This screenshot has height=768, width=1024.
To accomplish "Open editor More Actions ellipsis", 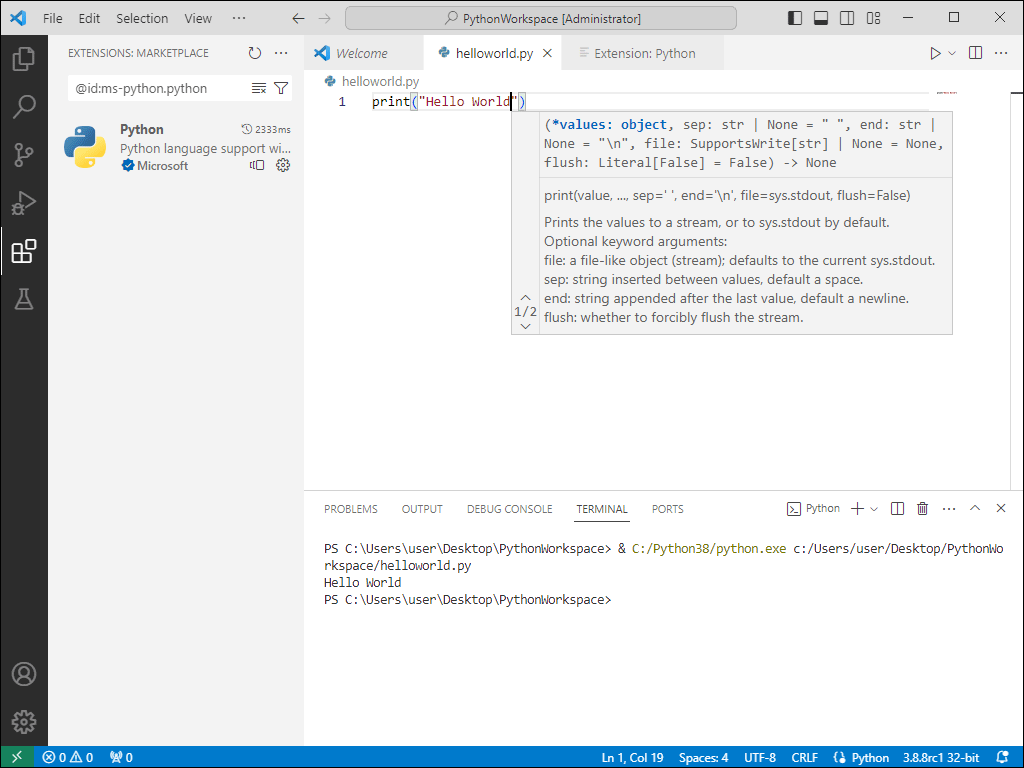I will coord(1001,53).
